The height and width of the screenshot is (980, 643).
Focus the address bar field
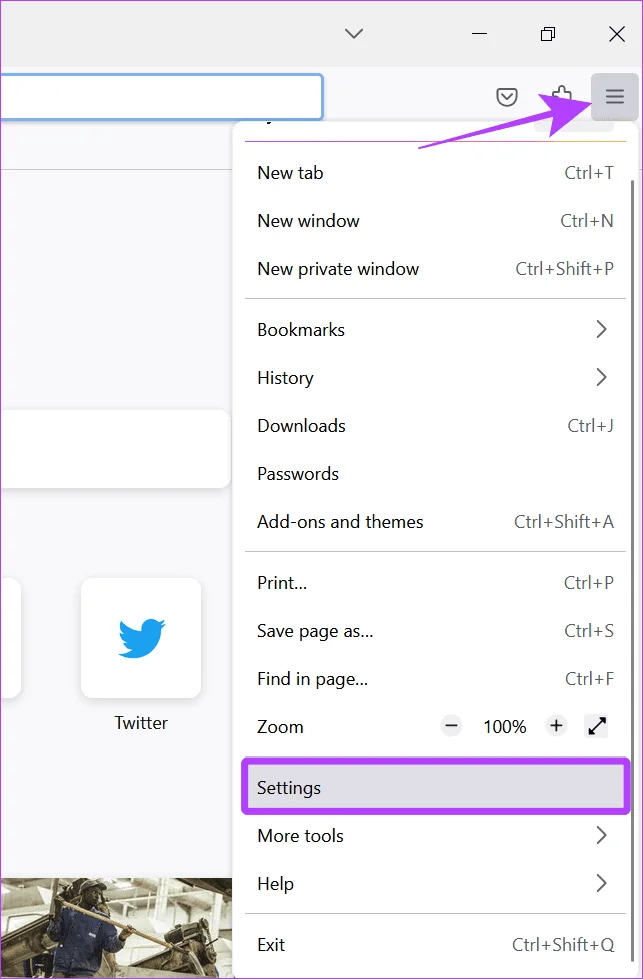pos(161,96)
